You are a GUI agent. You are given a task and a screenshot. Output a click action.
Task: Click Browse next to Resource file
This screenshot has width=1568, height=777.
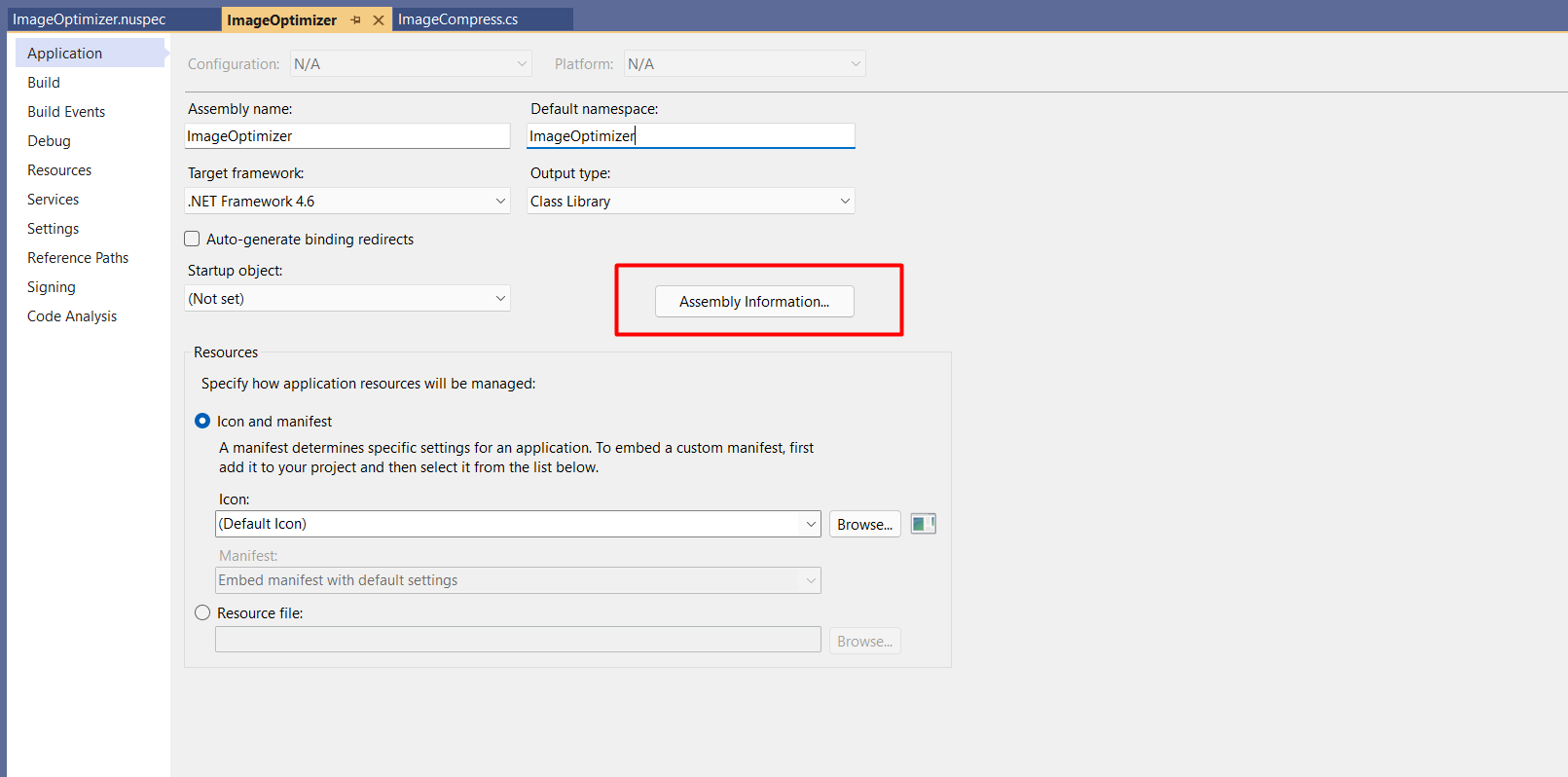point(865,641)
